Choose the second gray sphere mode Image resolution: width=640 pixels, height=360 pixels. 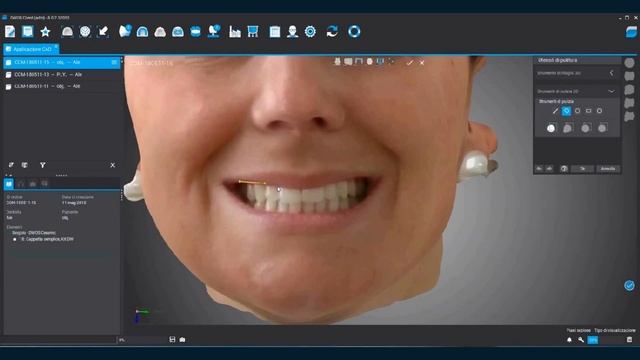pyautogui.click(x=568, y=128)
